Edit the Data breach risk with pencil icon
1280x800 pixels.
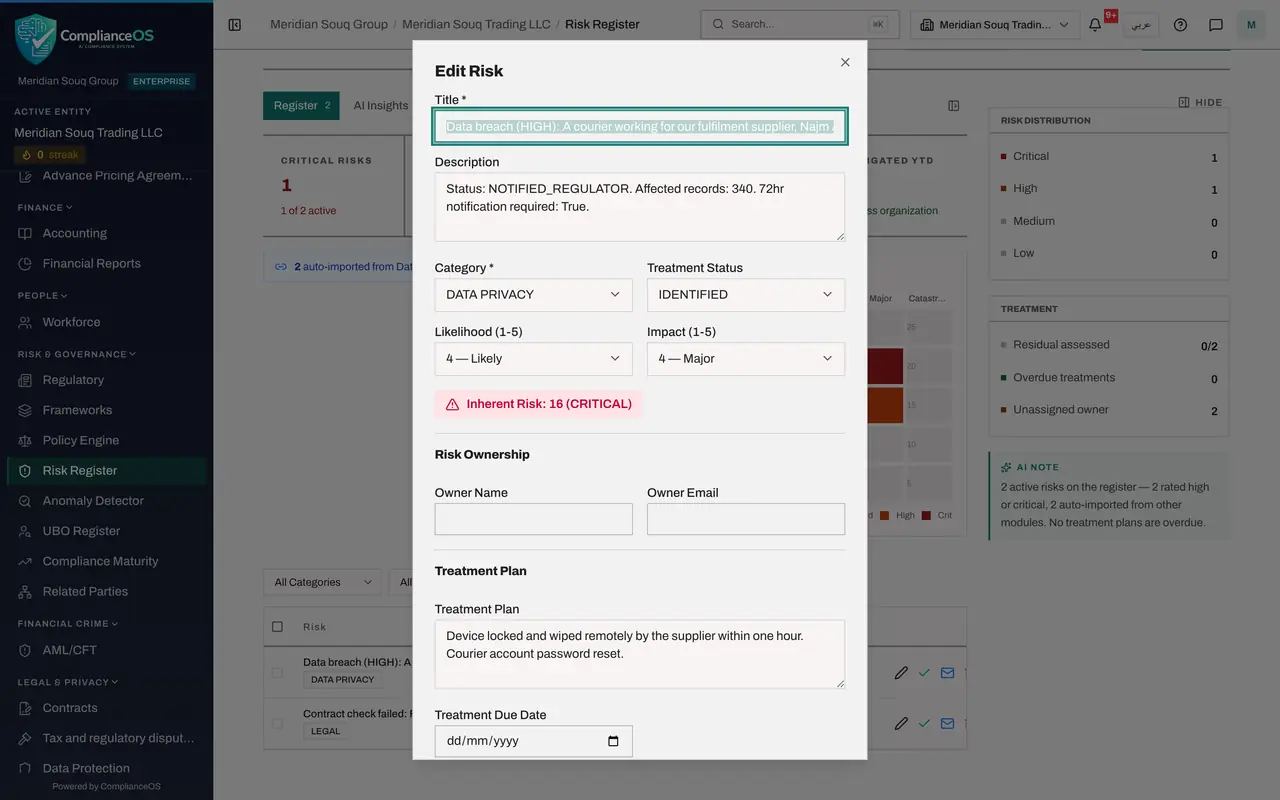(x=901, y=673)
